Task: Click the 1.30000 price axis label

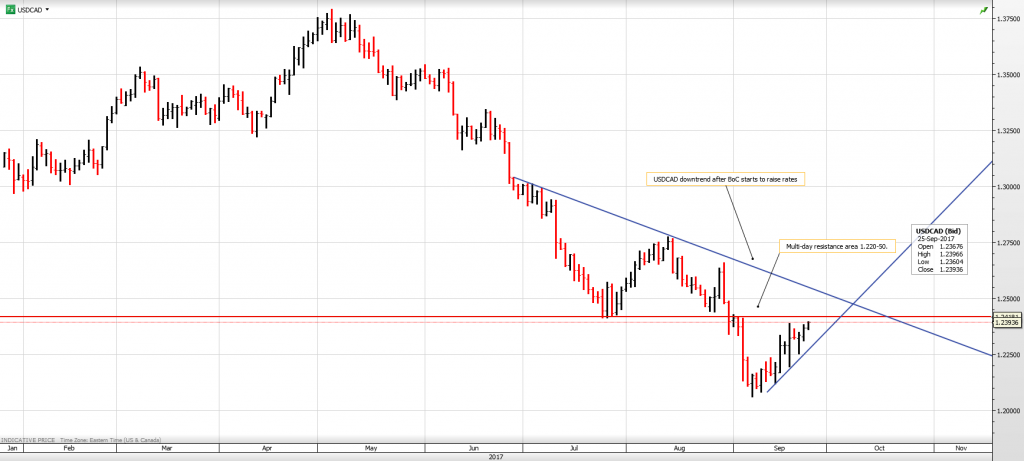Action: [1007, 187]
